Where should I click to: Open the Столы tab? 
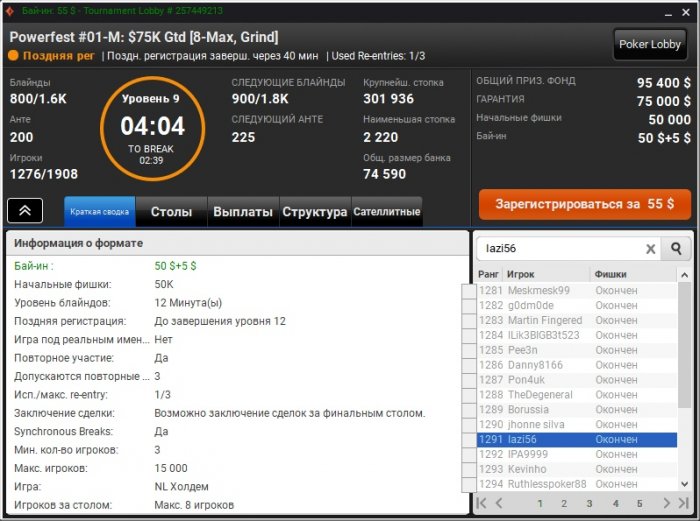click(x=171, y=212)
